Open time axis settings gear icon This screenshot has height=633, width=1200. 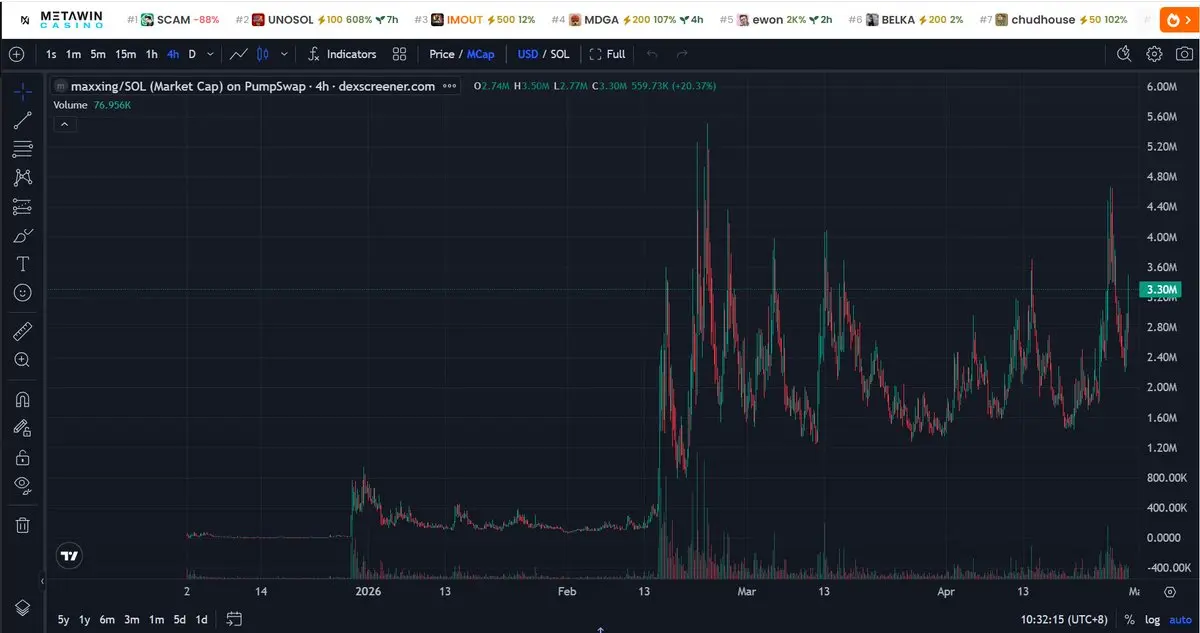coord(1170,592)
